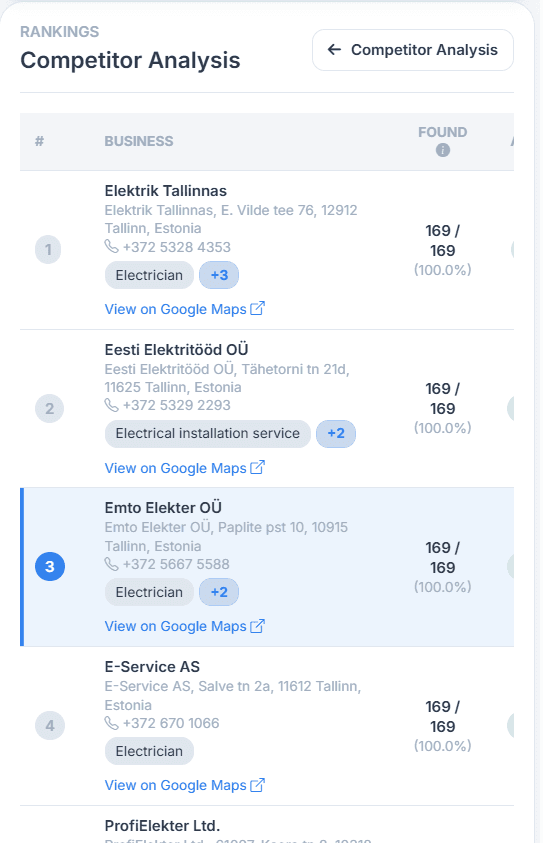Image resolution: width=543 pixels, height=843 pixels.
Task: Go back via the Competitor Analysis button
Action: click(413, 50)
